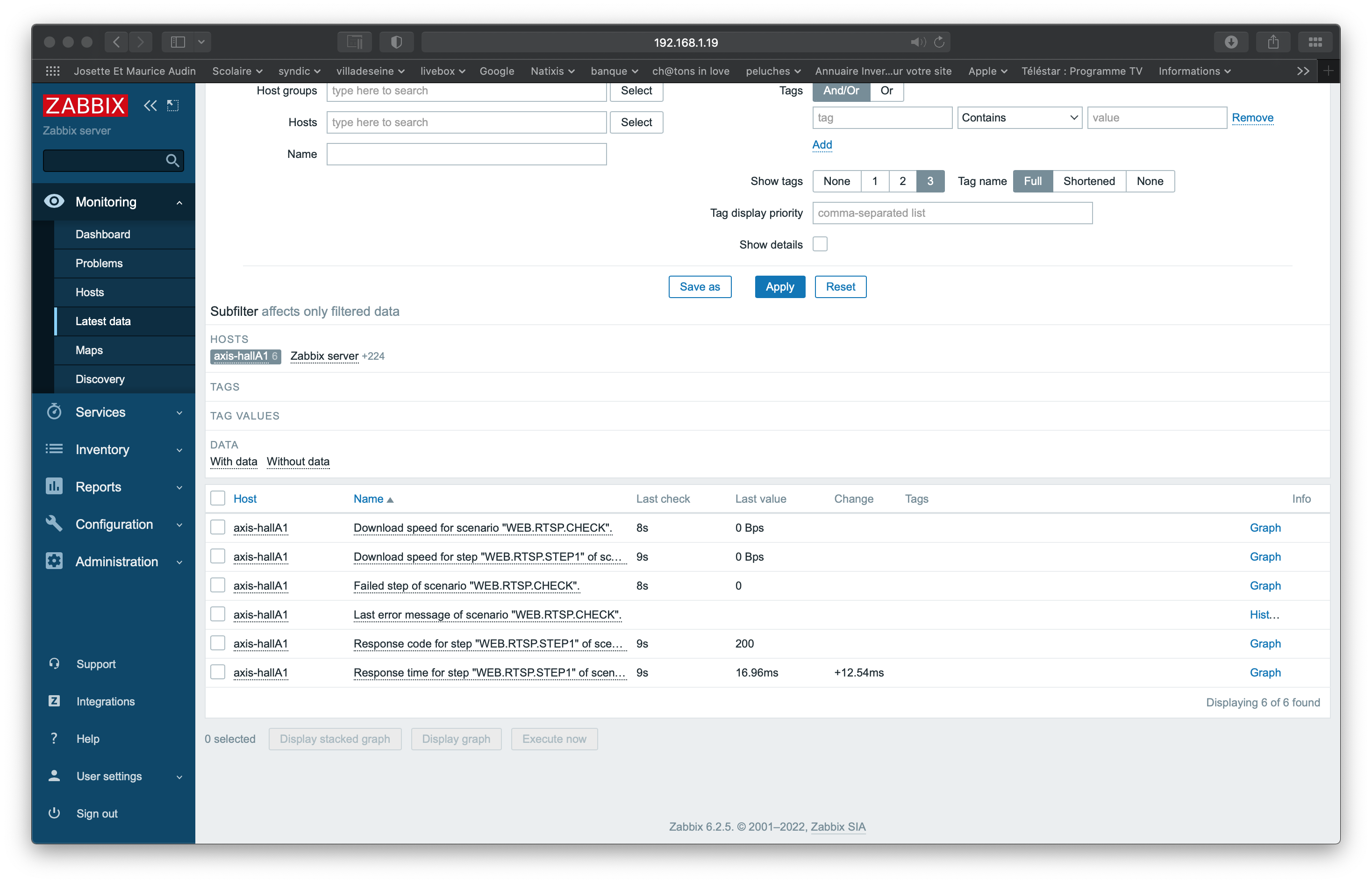This screenshot has height=883, width=1372.
Task: Click the Reports bar-chart icon
Action: pyautogui.click(x=54, y=486)
